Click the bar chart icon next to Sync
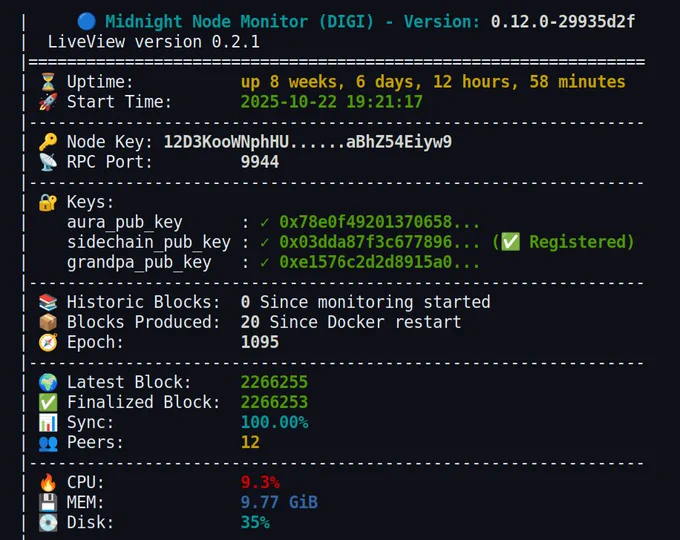680x540 pixels. tap(48, 422)
